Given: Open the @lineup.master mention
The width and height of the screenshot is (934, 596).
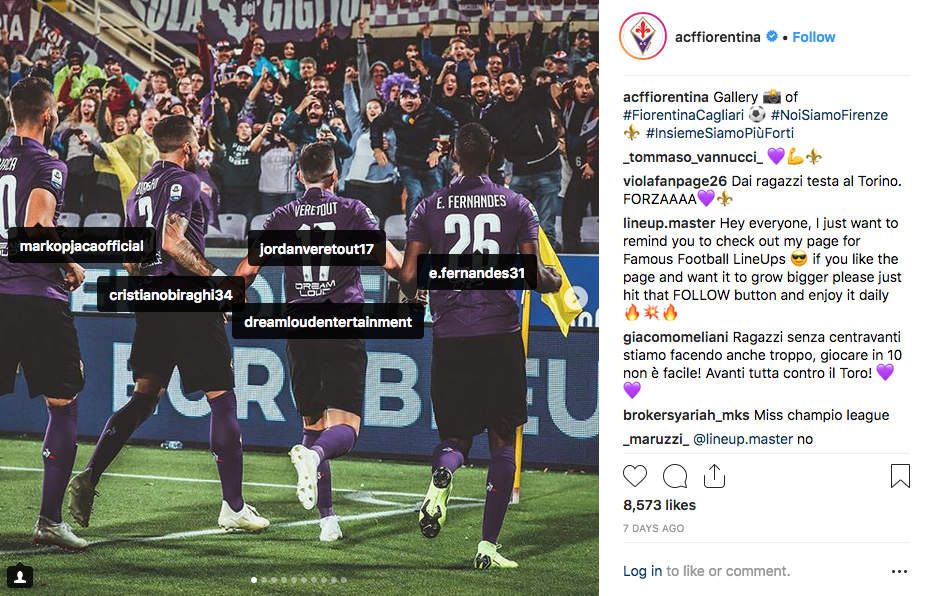Looking at the screenshot, I should click(743, 439).
